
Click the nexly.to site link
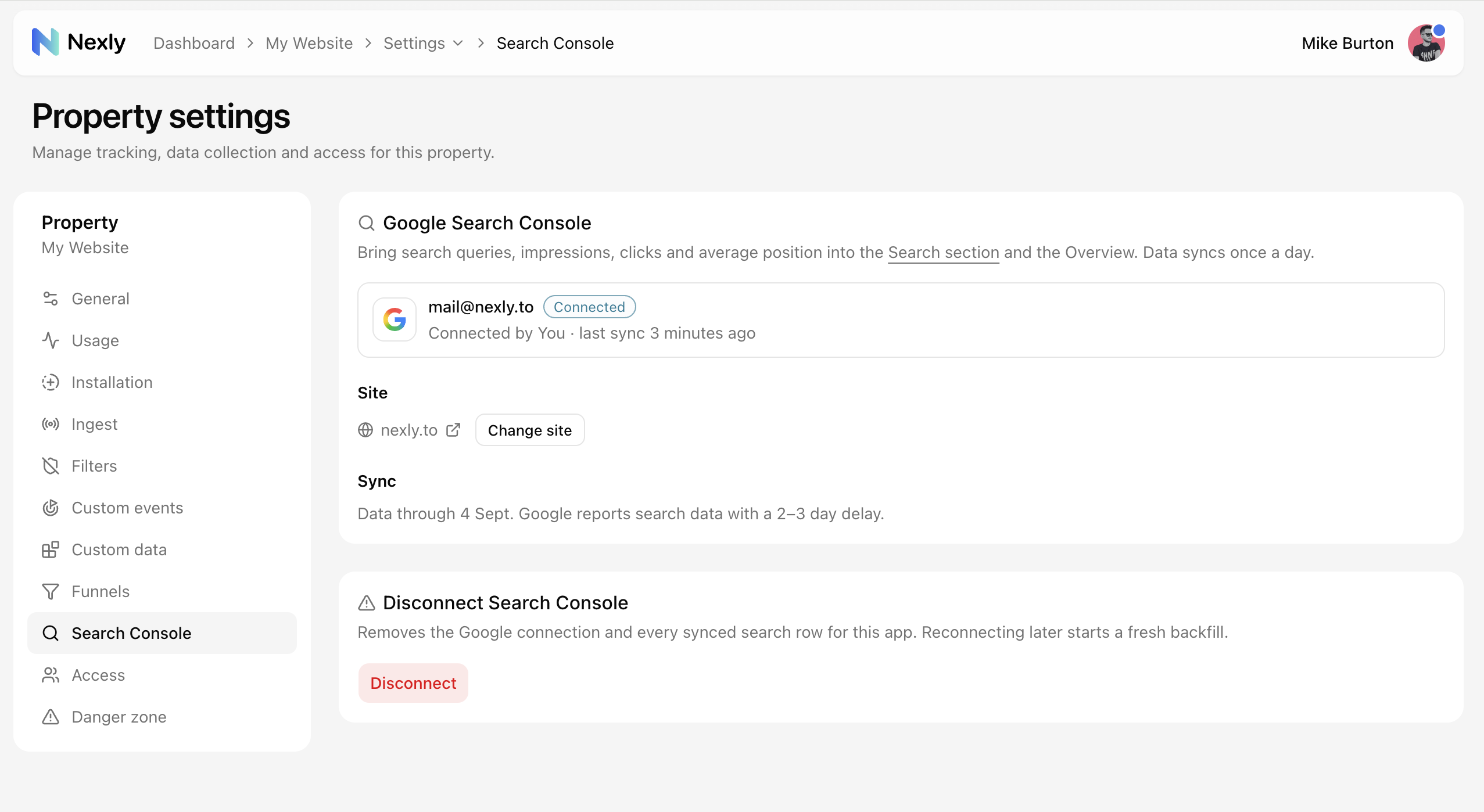pos(409,430)
